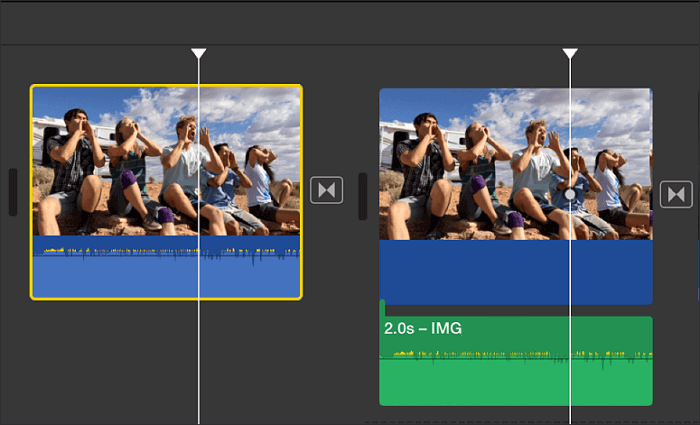
Task: Click the dark trim handle left of the second video clip
Action: pos(363,195)
